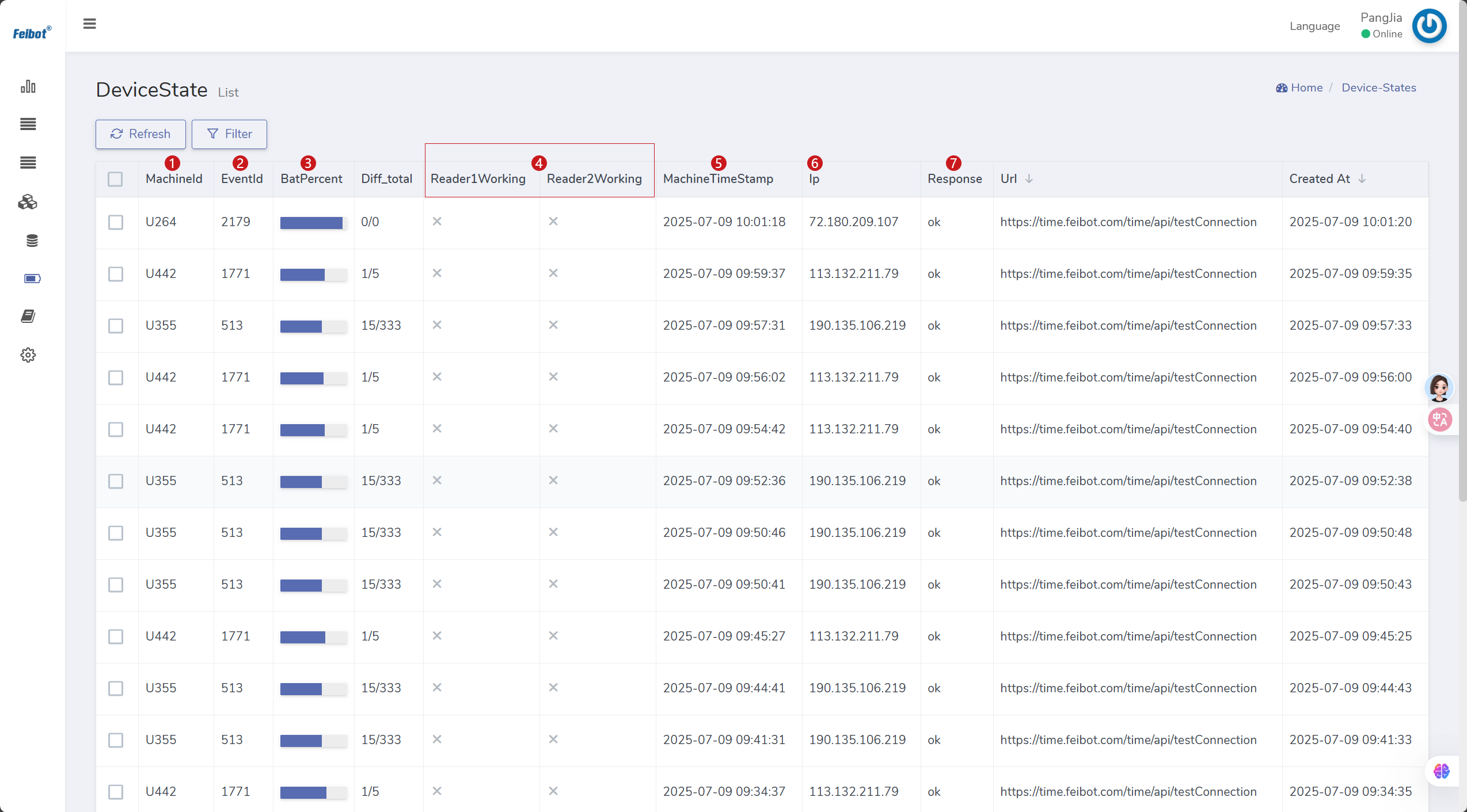Sort by Created At column arrow
Screen dimensions: 1467x812
coord(1362,179)
